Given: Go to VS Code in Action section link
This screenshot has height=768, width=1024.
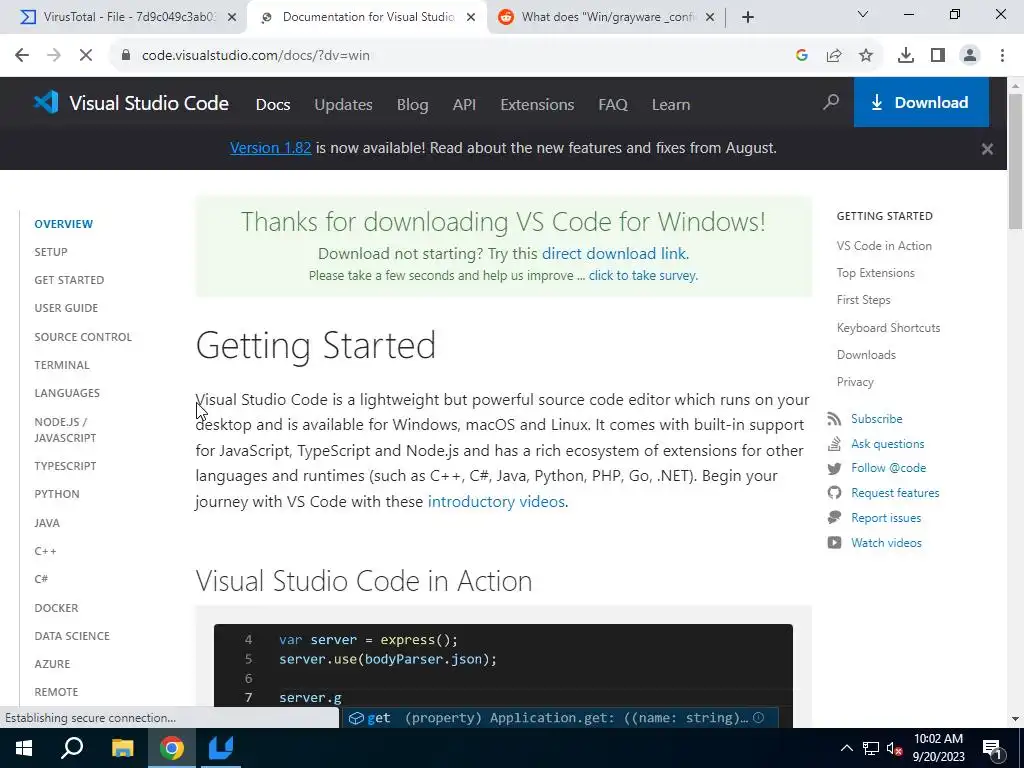Looking at the screenshot, I should pos(884,246).
